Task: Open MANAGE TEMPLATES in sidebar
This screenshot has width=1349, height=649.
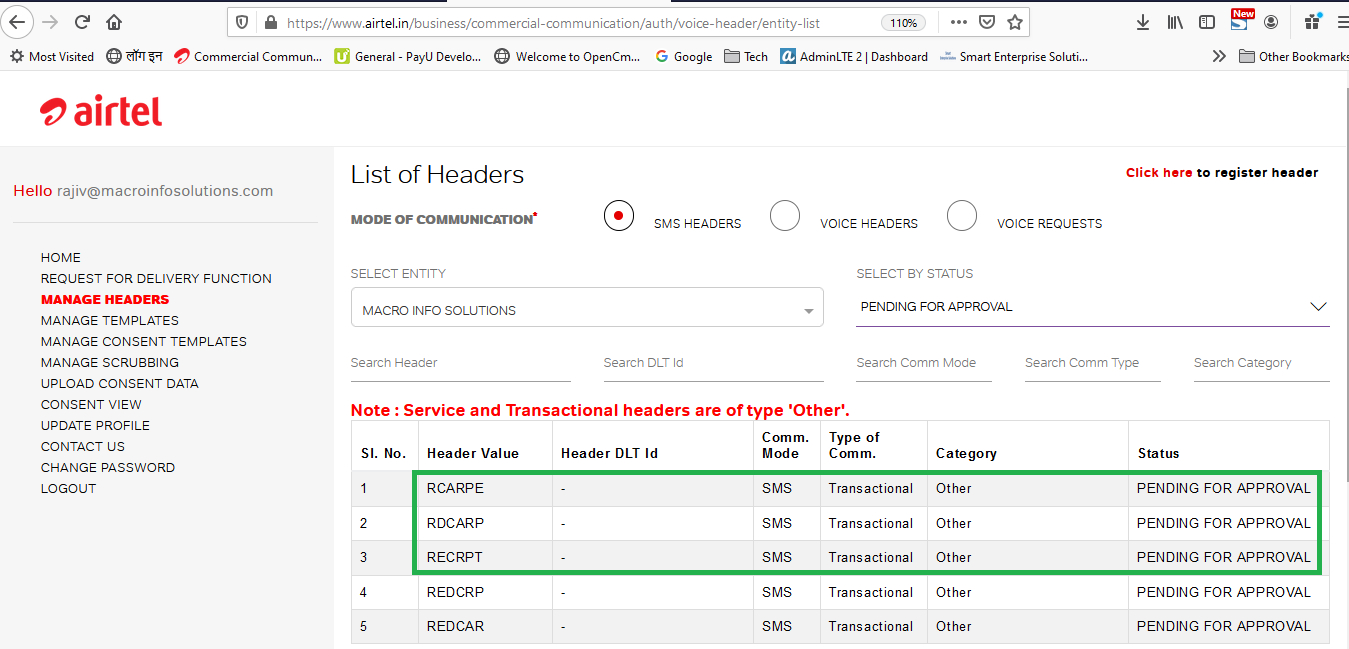Action: point(110,320)
